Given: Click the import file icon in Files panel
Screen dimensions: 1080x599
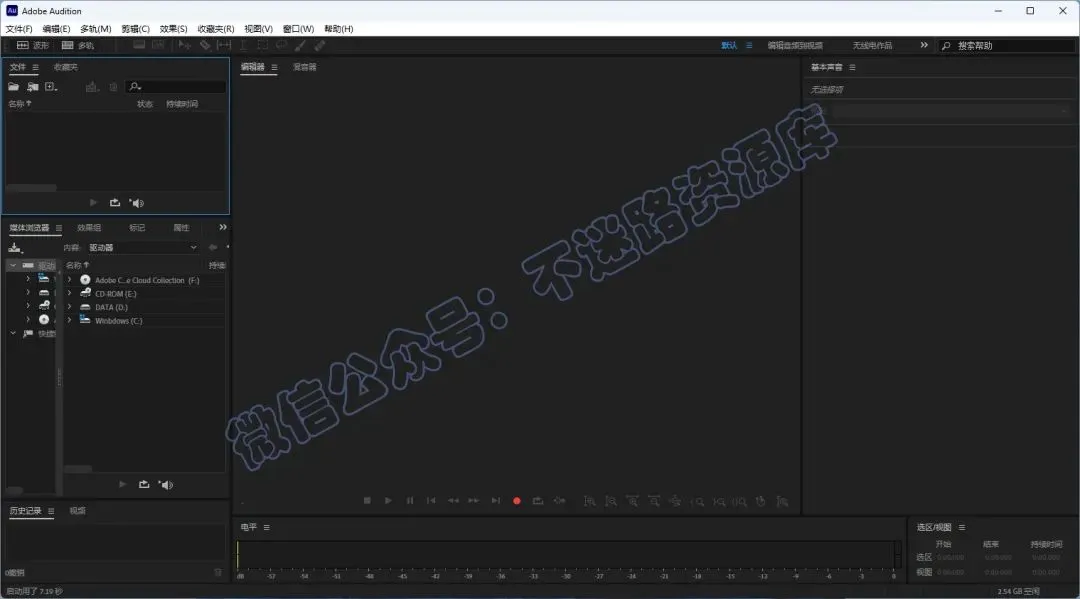Looking at the screenshot, I should (32, 87).
